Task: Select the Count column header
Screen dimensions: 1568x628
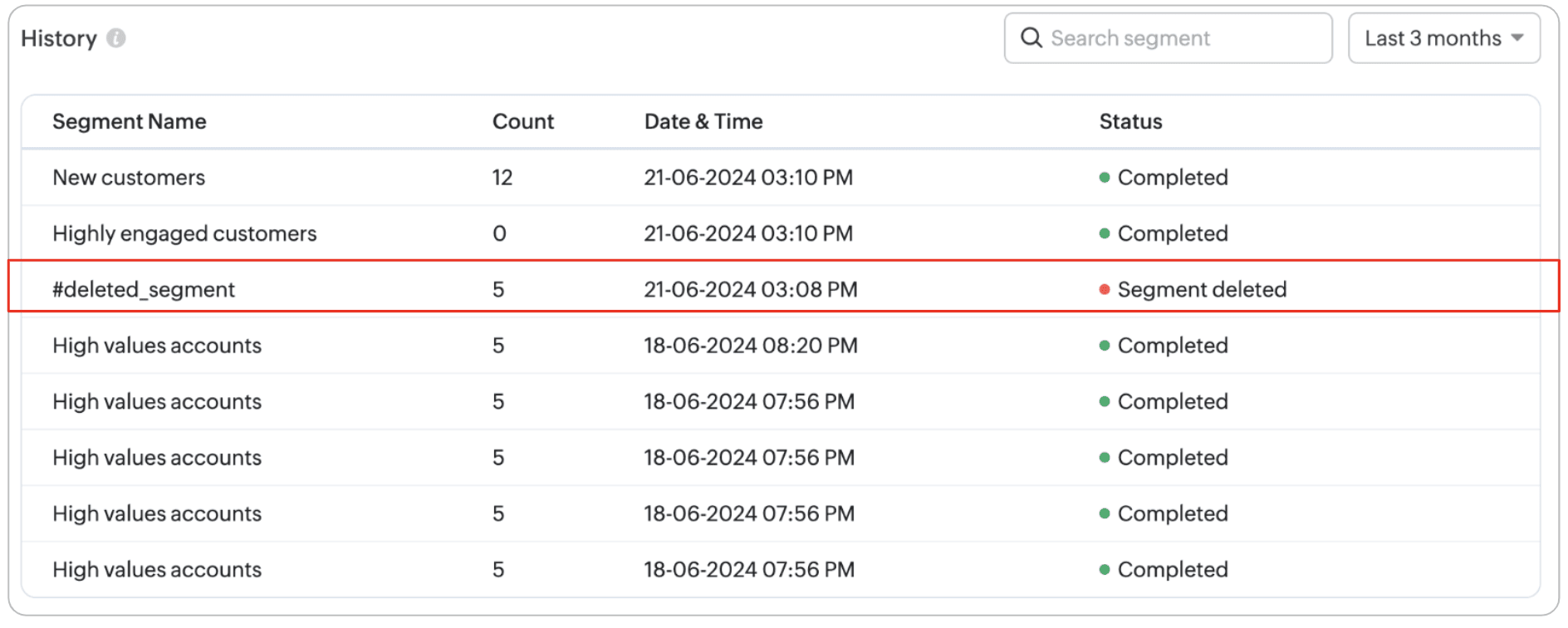Action: (522, 122)
